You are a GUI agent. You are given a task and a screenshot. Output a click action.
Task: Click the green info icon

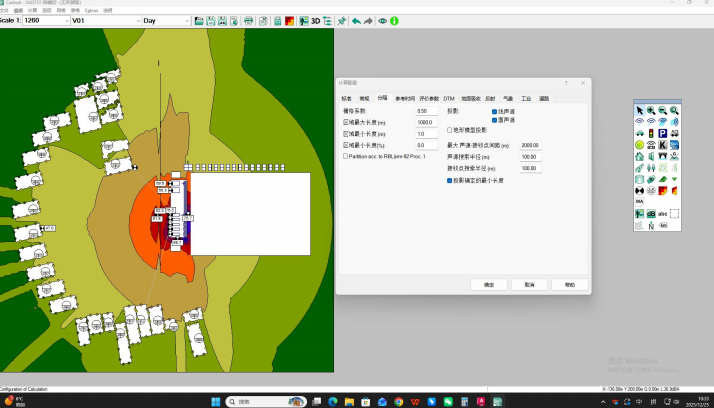click(x=394, y=21)
